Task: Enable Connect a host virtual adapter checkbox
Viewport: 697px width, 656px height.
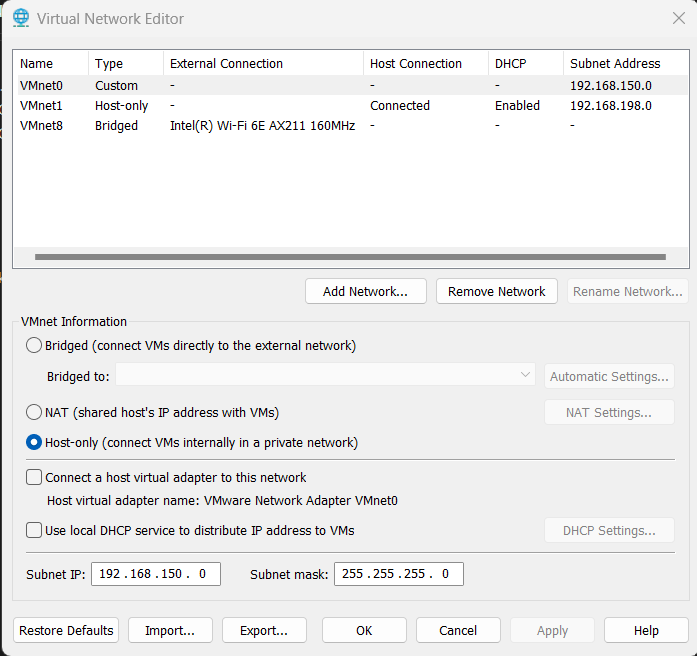Action: click(35, 478)
